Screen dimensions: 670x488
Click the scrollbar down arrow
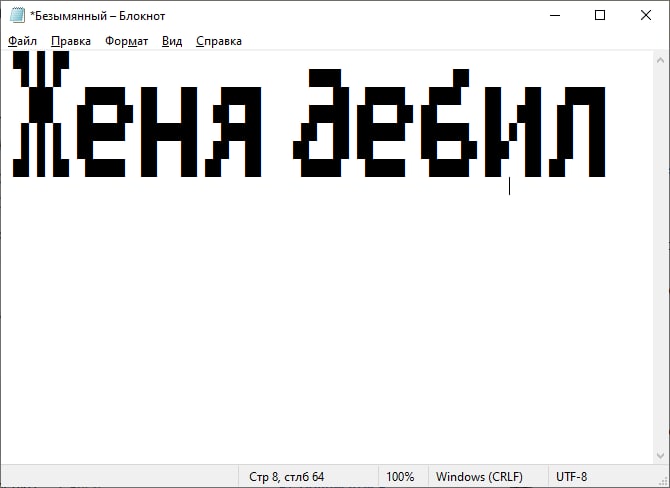[x=661, y=456]
